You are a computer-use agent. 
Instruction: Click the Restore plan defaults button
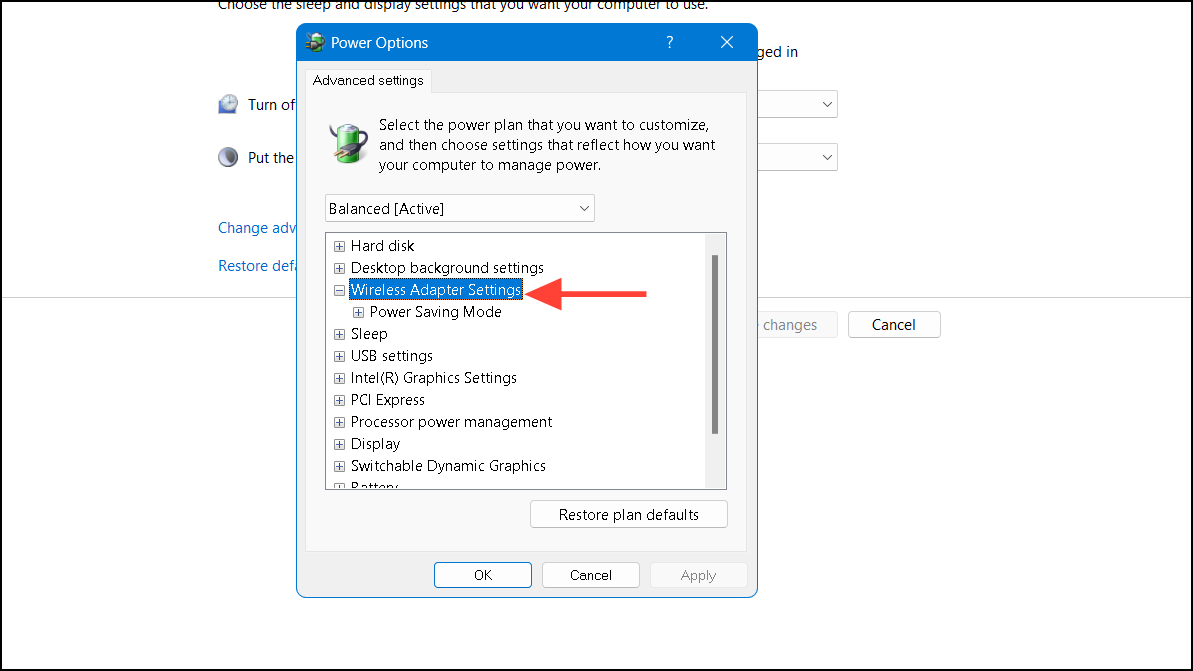coord(628,513)
